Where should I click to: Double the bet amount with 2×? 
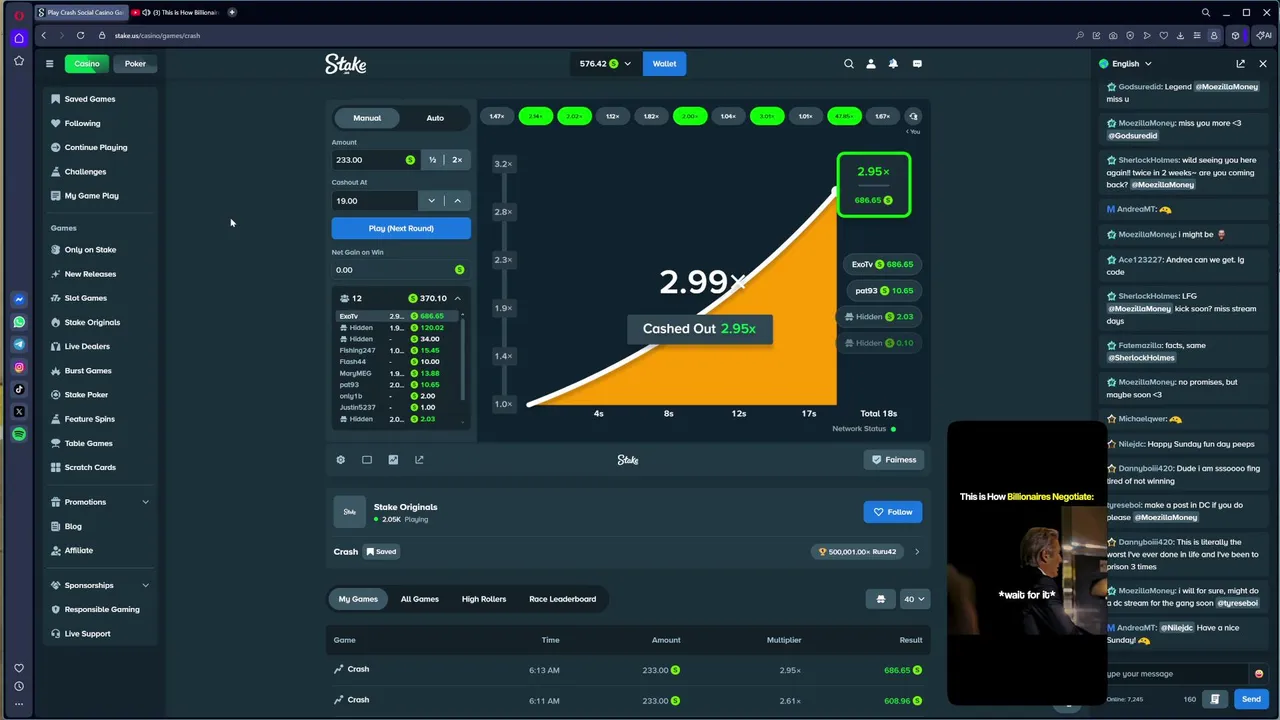(457, 160)
